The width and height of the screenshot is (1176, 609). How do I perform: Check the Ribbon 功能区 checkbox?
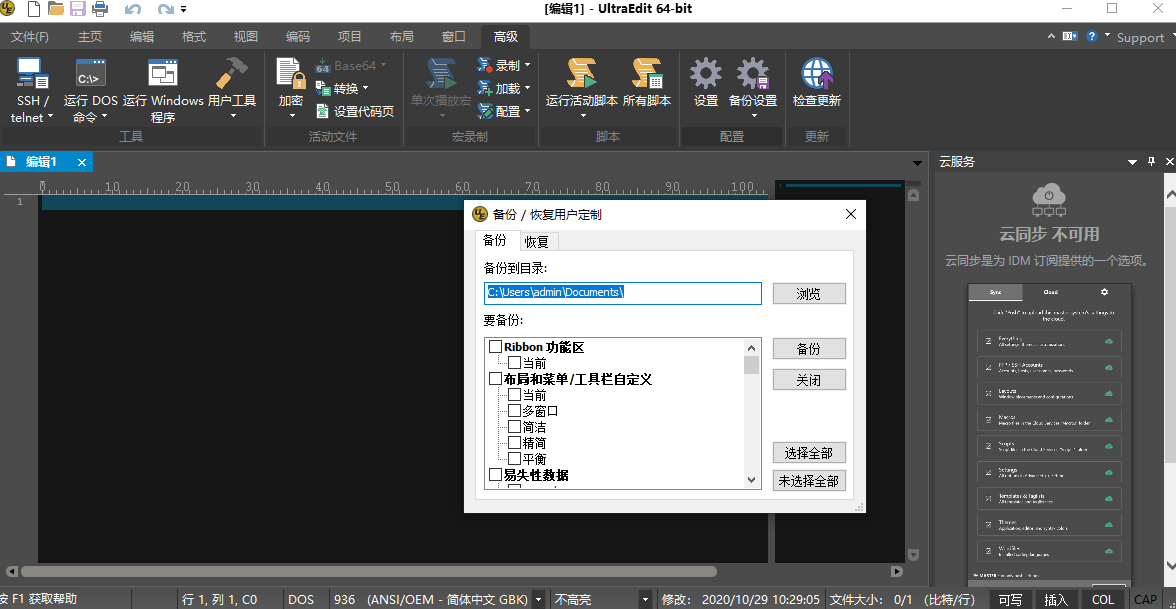(495, 347)
